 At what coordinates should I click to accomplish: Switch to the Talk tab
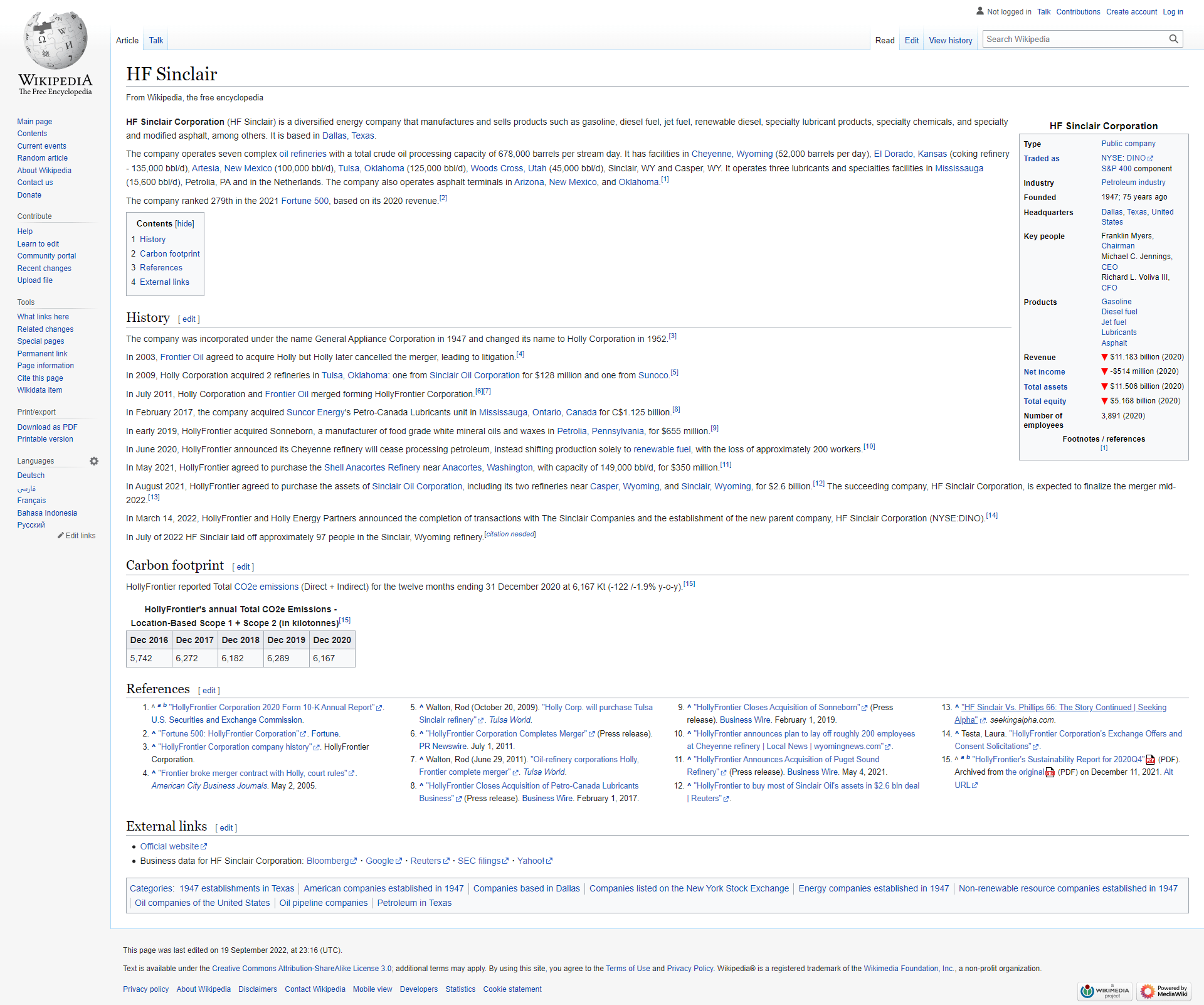pyautogui.click(x=156, y=40)
